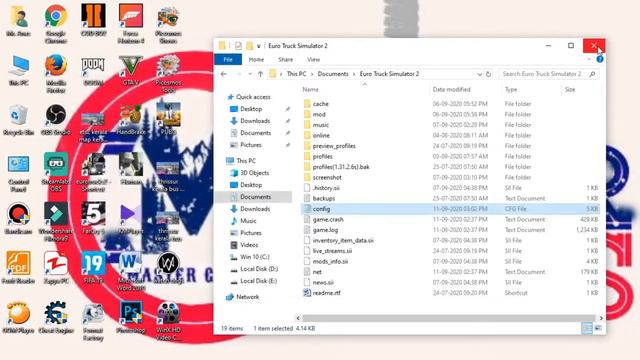
Task: Open the HandBrake desktop shortcut
Action: 131,120
